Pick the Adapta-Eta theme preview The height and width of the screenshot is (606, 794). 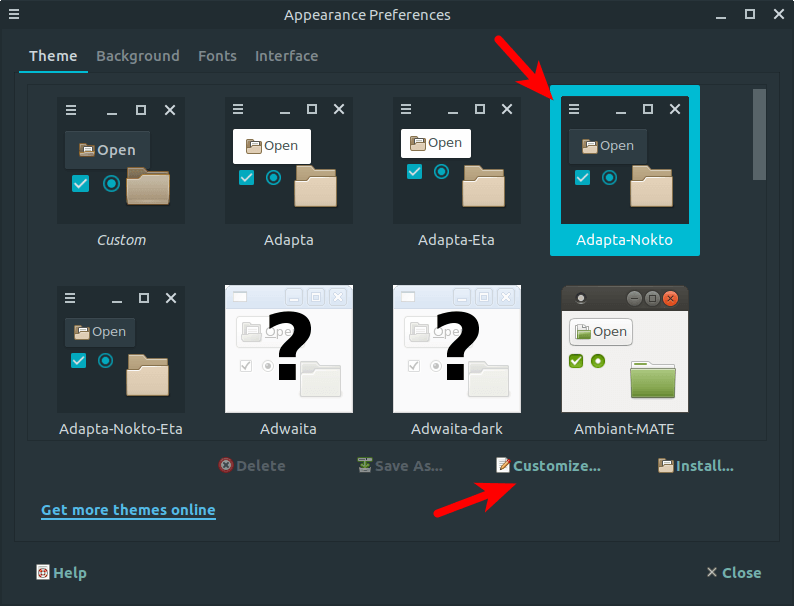457,161
